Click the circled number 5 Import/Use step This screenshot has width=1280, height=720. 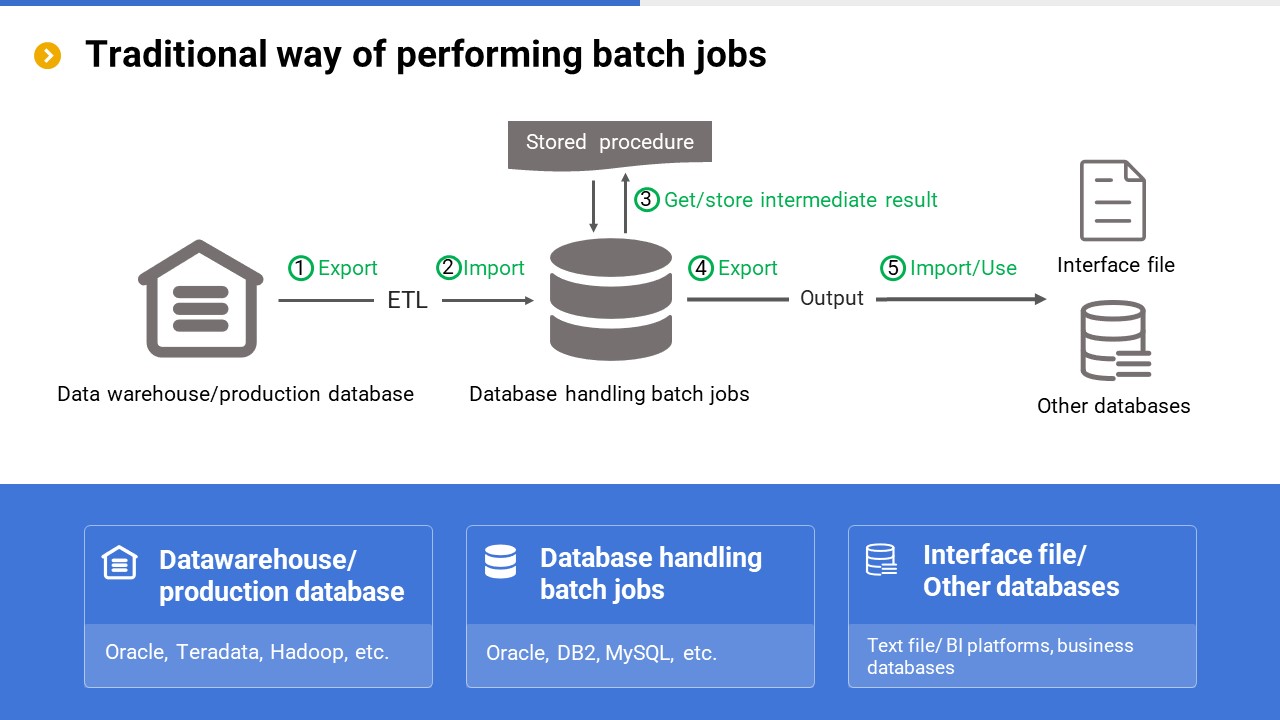pos(949,268)
